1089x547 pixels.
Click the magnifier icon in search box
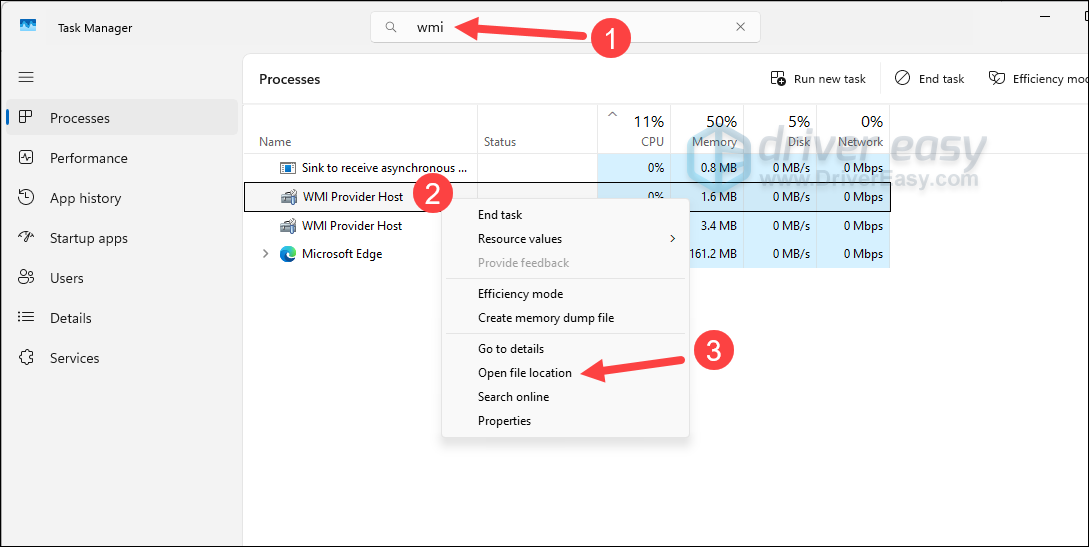click(391, 27)
